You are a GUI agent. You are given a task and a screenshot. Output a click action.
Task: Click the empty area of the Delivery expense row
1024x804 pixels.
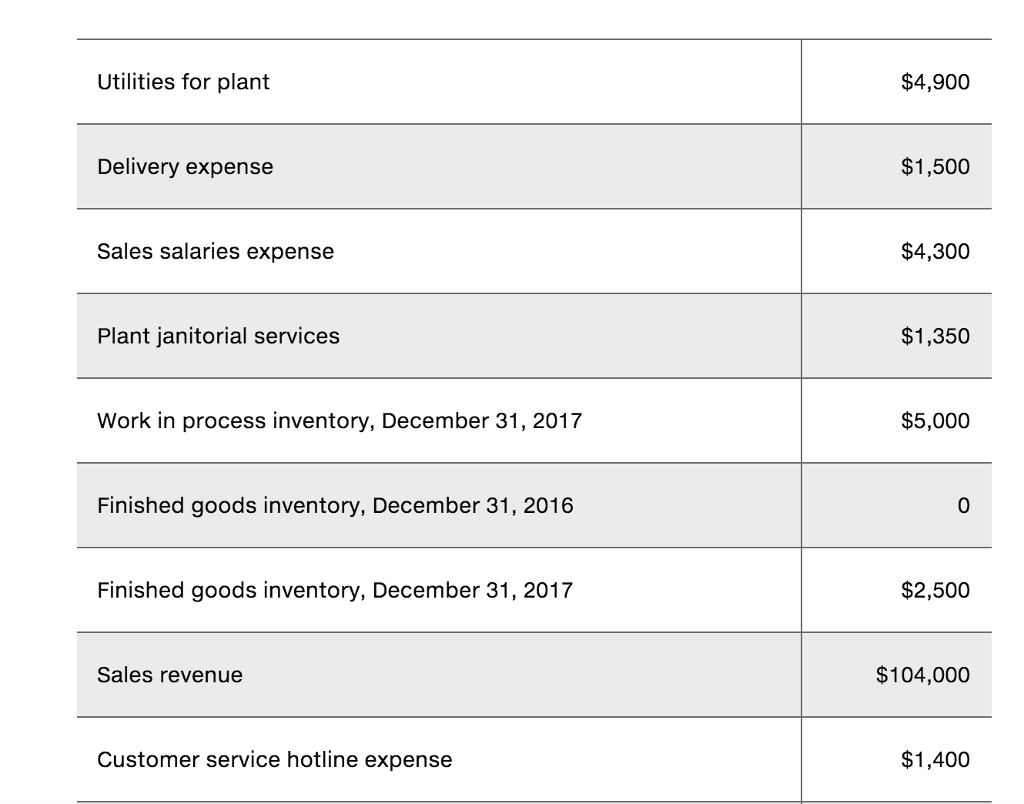536,167
